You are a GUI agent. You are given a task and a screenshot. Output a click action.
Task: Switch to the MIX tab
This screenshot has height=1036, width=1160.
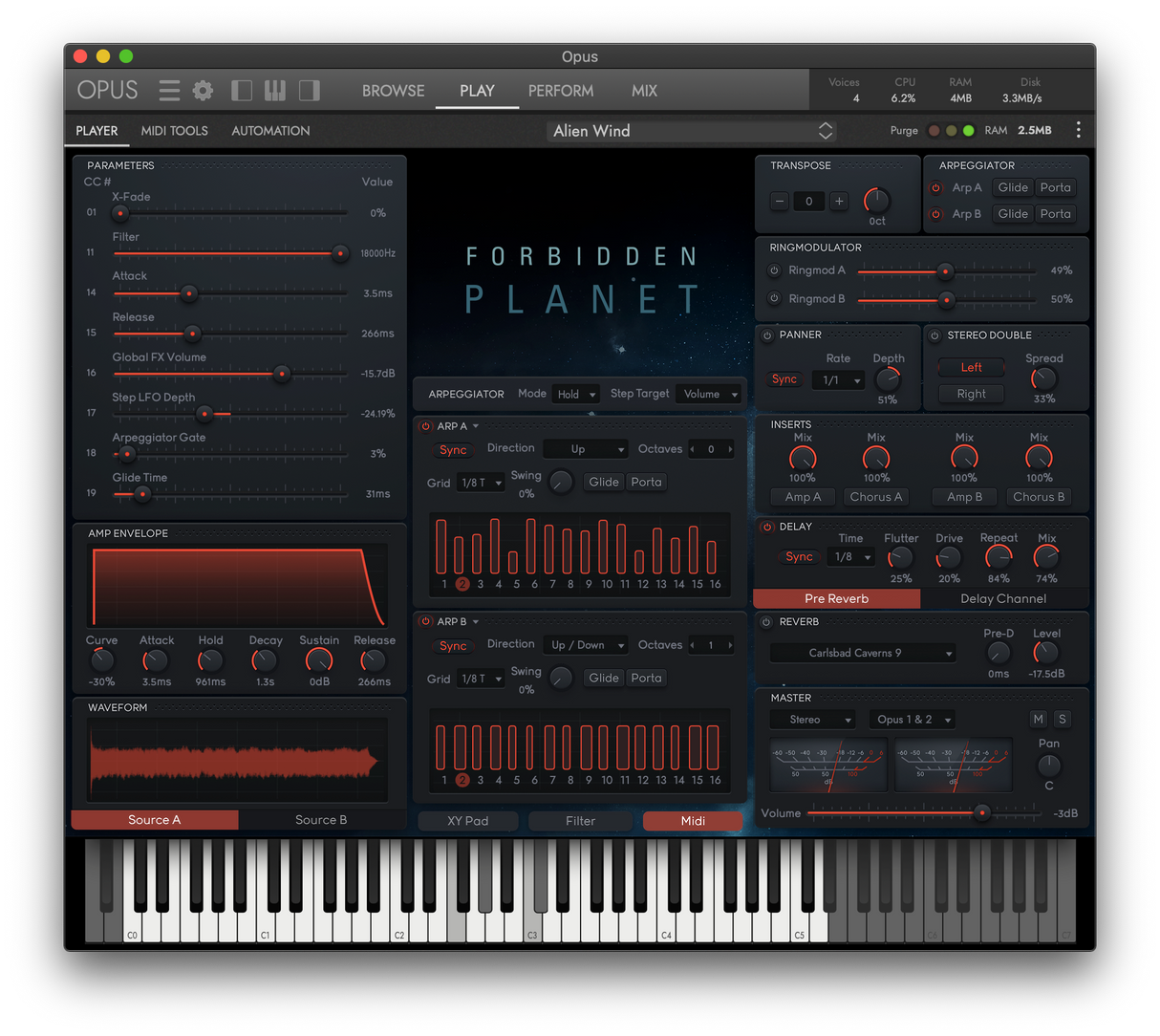point(644,91)
